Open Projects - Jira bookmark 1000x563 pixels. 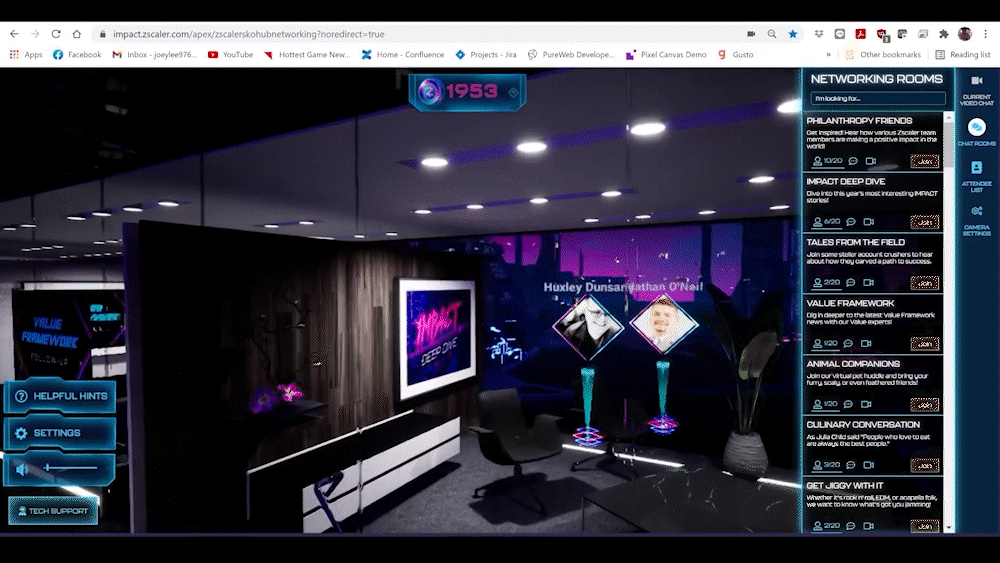coord(486,55)
